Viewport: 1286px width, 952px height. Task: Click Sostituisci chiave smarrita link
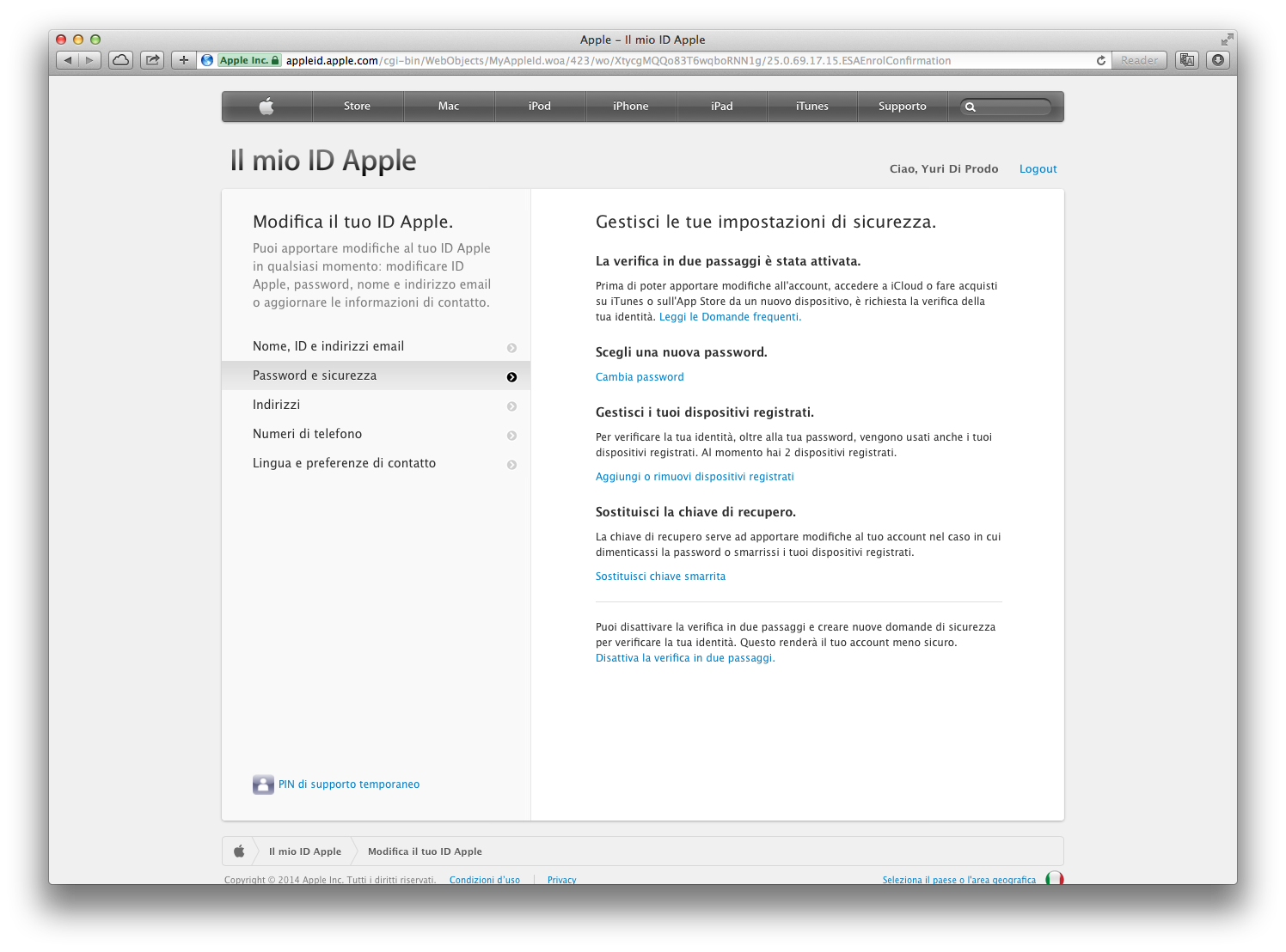pyautogui.click(x=660, y=577)
